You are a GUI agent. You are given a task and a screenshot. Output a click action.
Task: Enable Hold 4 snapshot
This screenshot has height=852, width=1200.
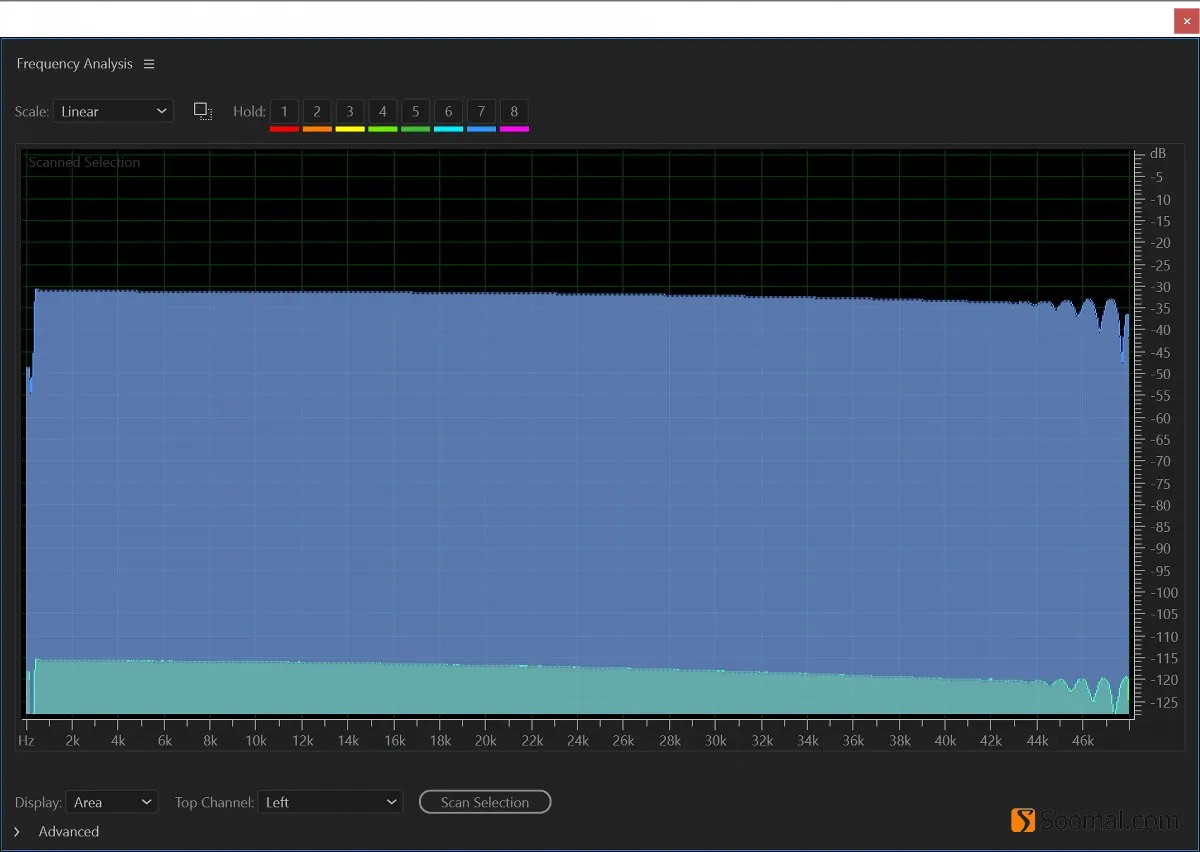[x=383, y=111]
